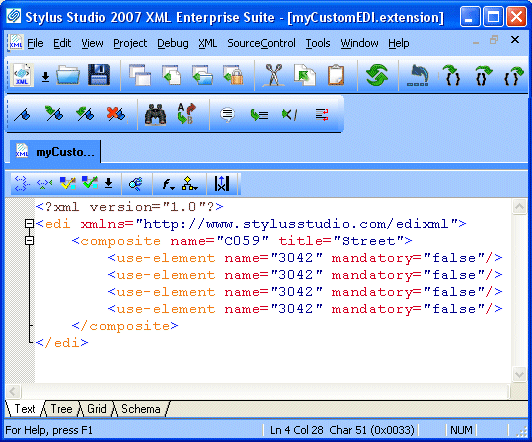532x442 pixels.
Task: Click the Step Out braces icon
Action: (514, 75)
